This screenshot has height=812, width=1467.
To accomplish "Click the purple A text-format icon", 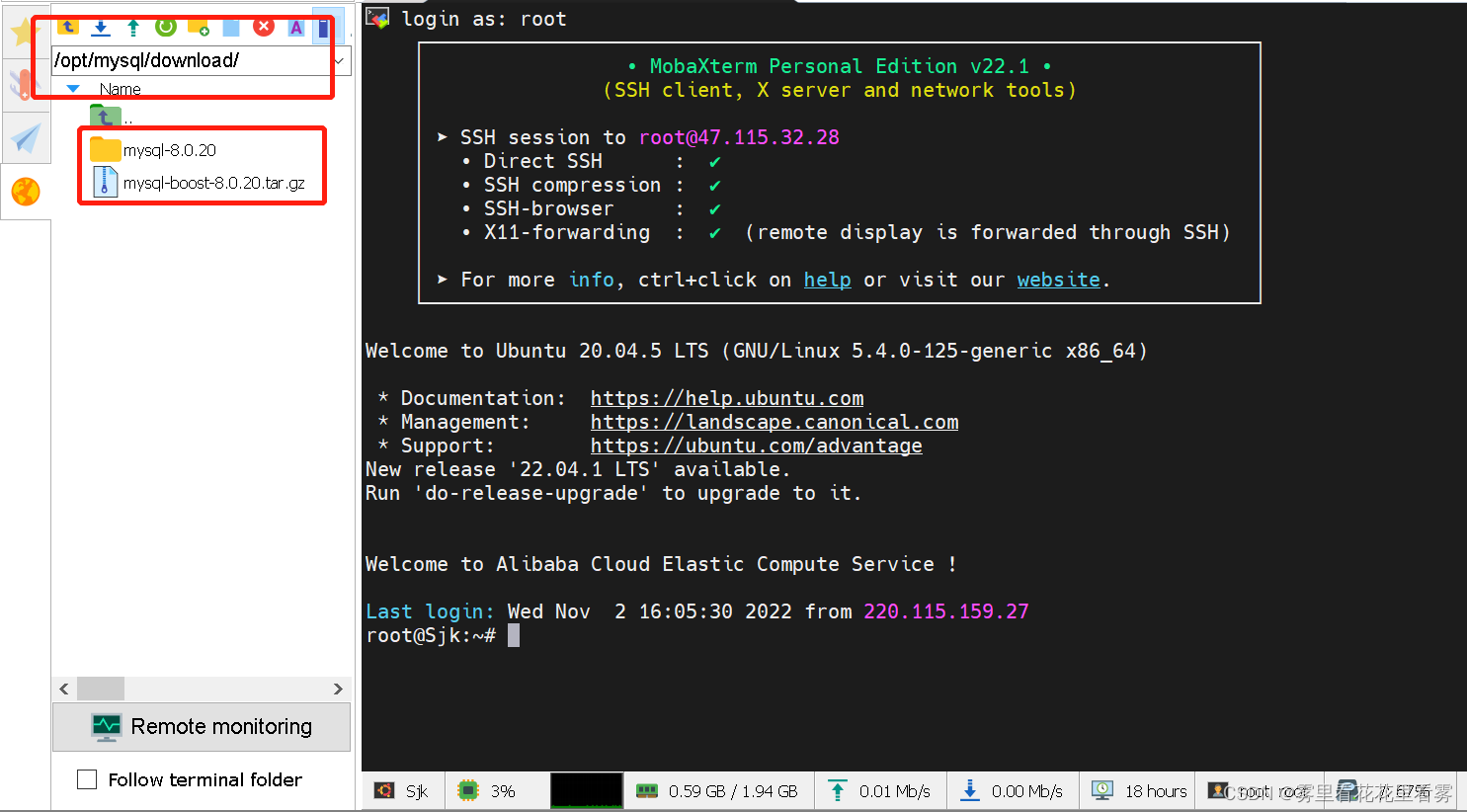I will pyautogui.click(x=295, y=27).
